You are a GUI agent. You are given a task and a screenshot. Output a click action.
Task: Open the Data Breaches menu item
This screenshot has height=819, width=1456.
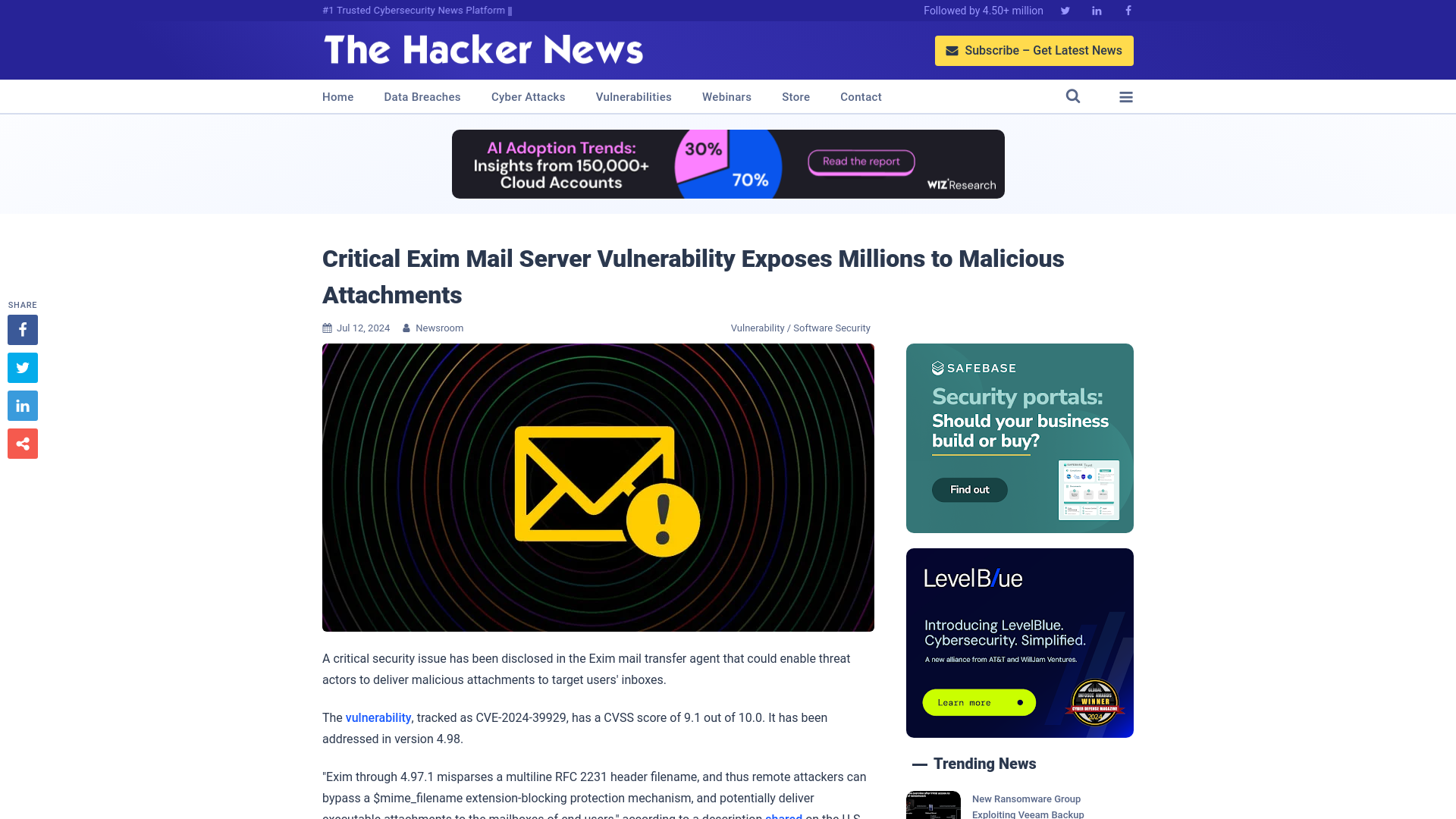tap(421, 96)
